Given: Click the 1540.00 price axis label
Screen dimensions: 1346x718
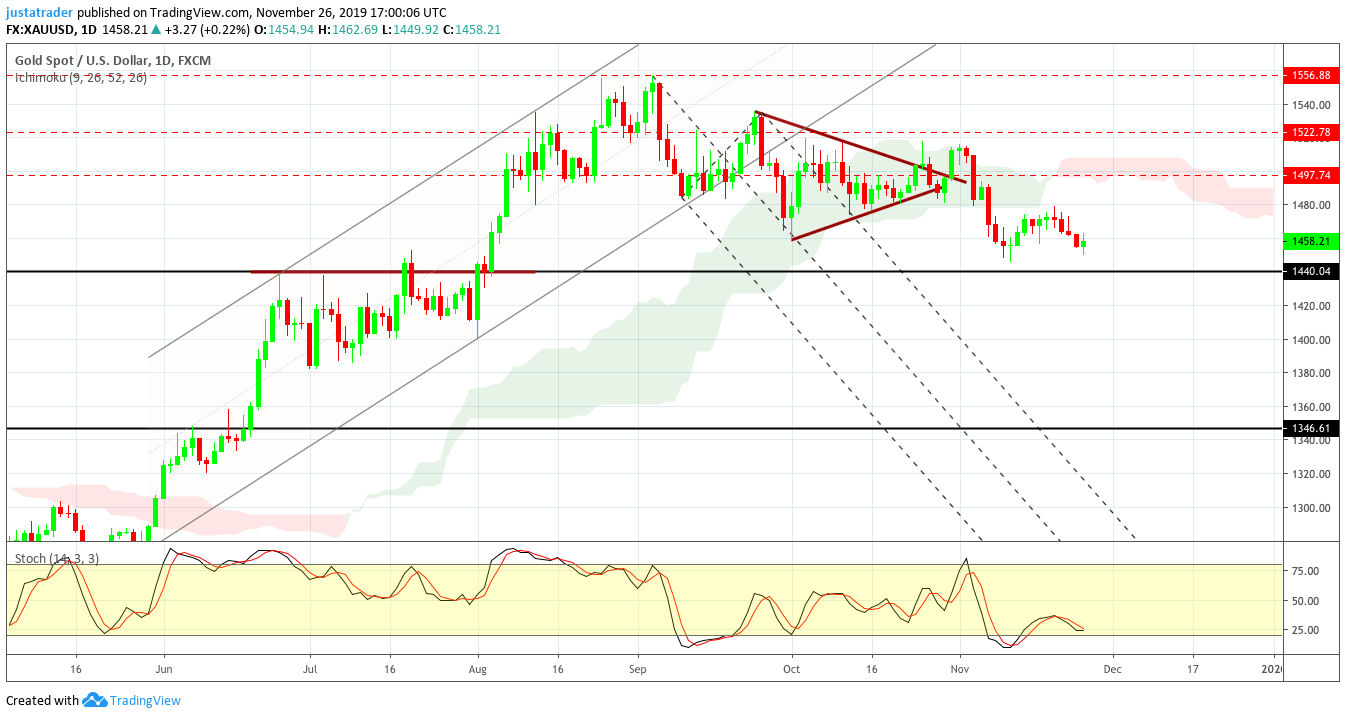Looking at the screenshot, I should [x=1310, y=105].
